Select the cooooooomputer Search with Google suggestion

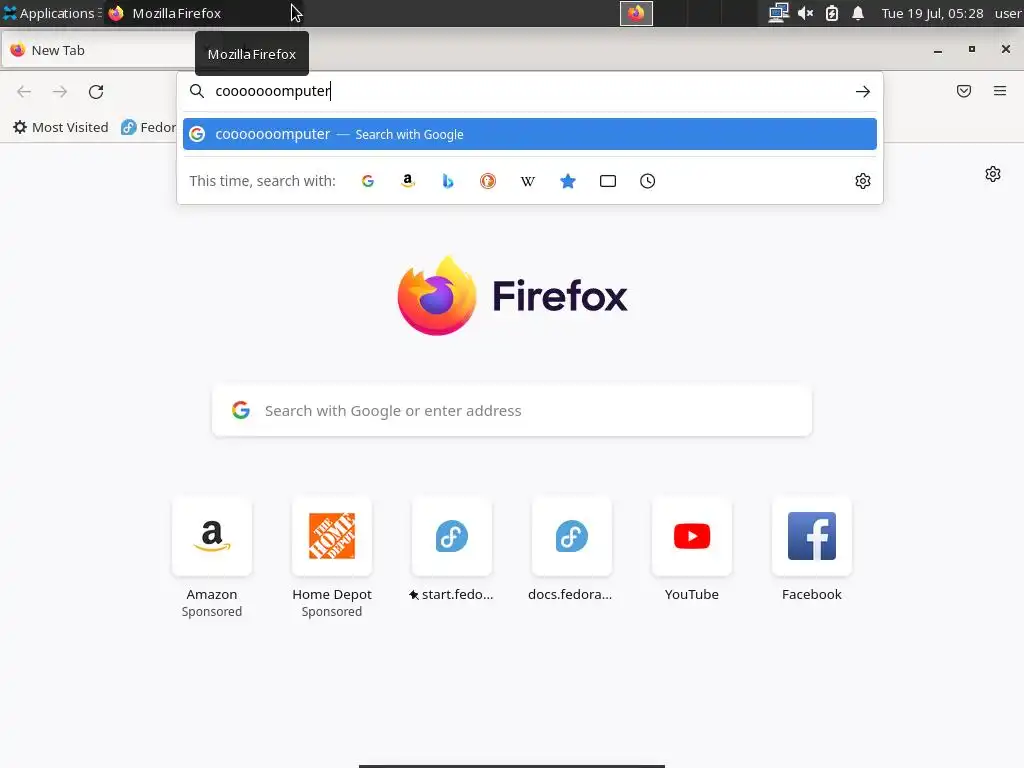pos(530,134)
